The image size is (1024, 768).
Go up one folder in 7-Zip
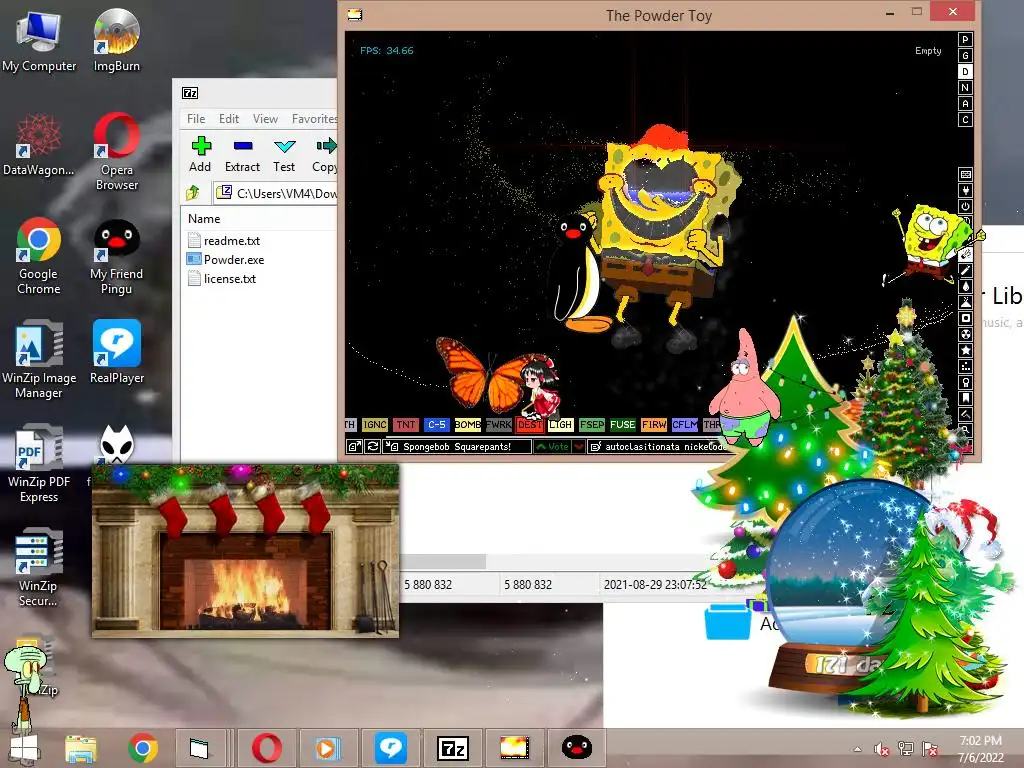[x=193, y=193]
